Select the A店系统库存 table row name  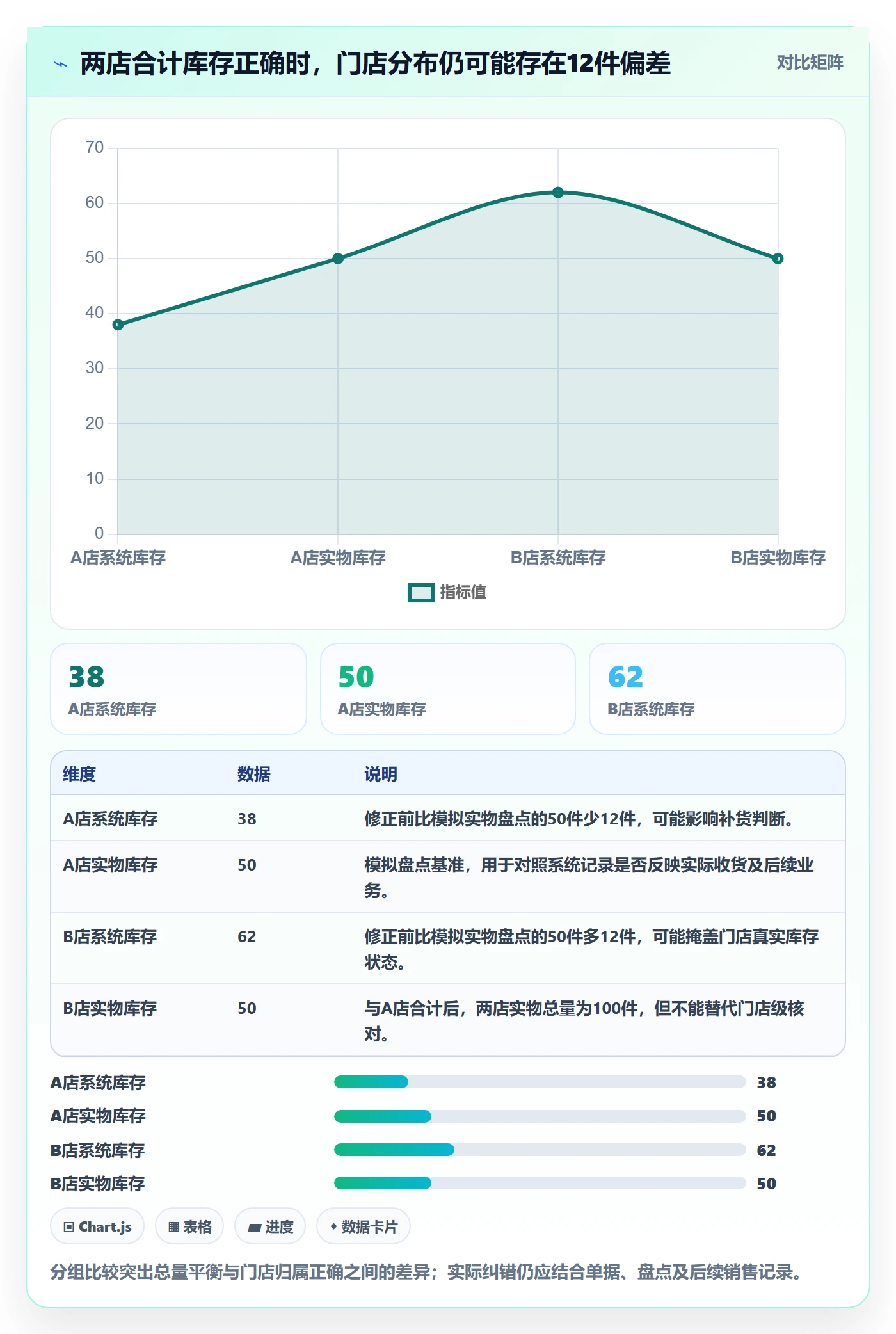[110, 819]
